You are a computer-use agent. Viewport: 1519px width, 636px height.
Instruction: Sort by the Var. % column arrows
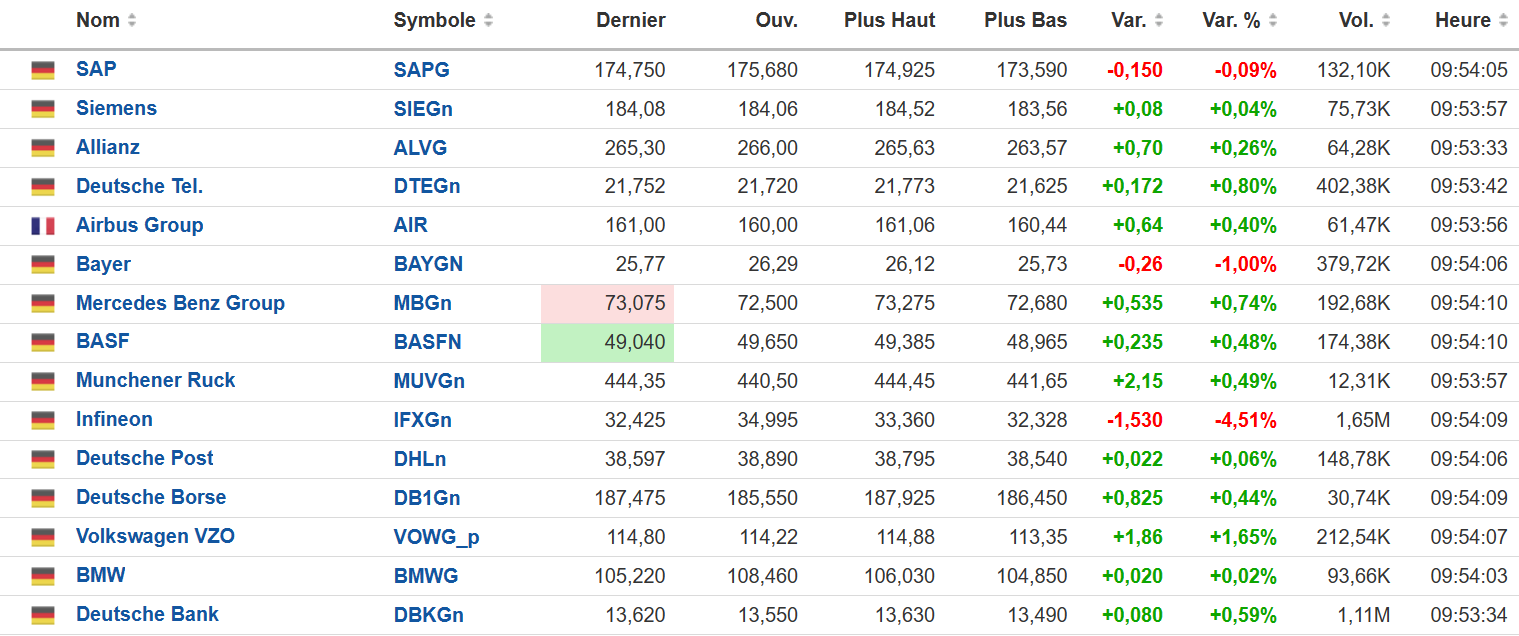point(1272,20)
